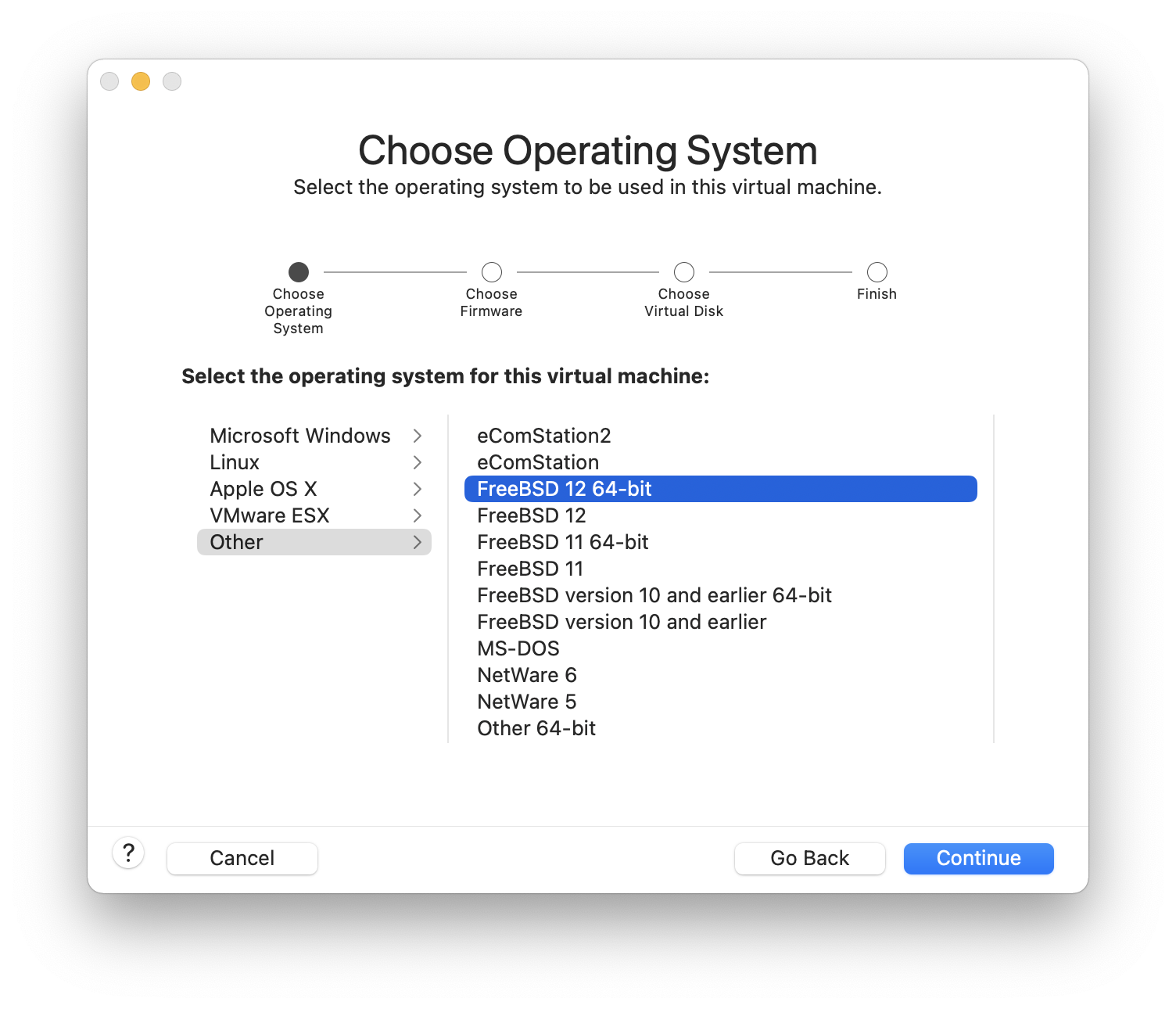Select the Microsoft Windows category
Viewport: 1176px width, 1009px height.
tap(300, 436)
